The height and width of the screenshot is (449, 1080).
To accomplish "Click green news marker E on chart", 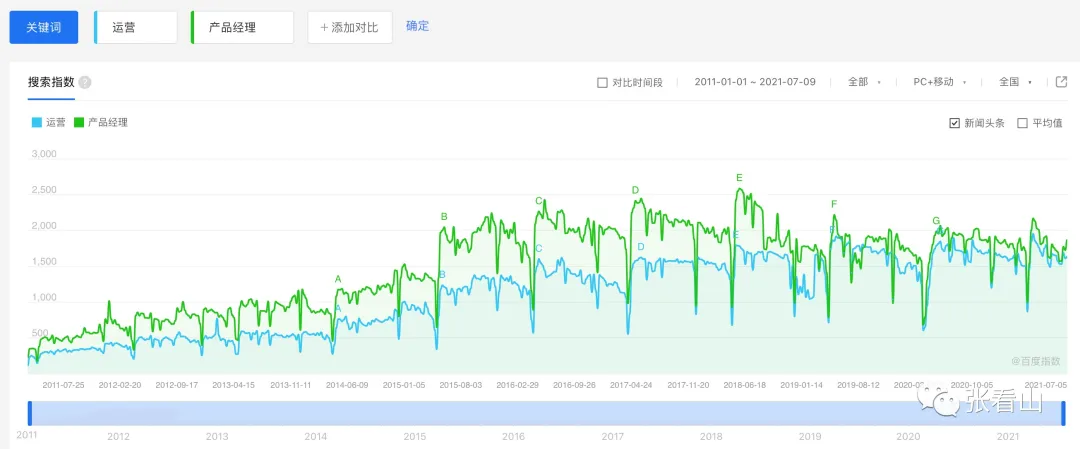I will 739,178.
